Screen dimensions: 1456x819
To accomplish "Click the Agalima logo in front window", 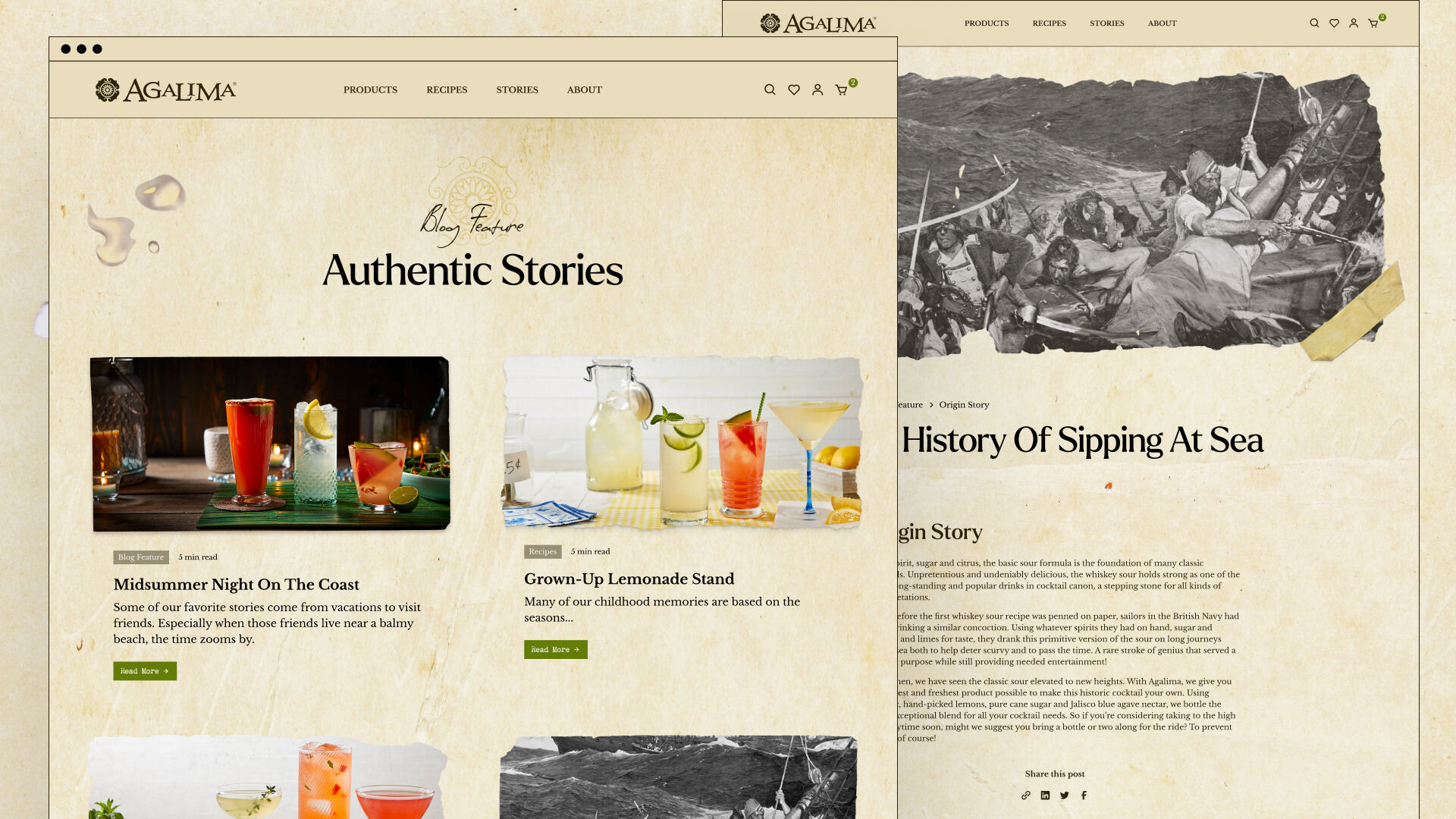I will 166,89.
